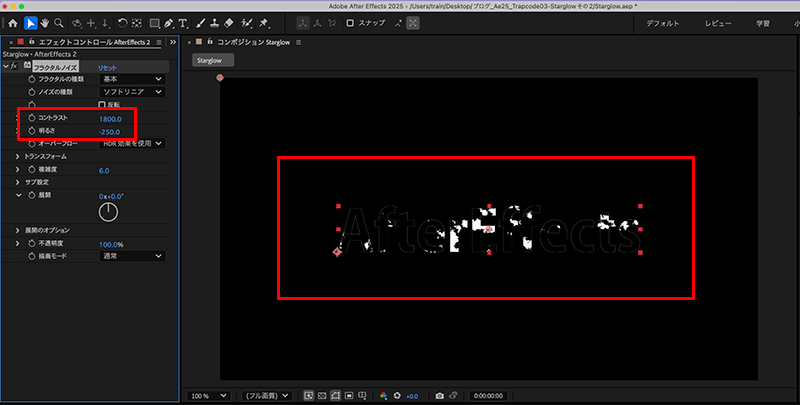Screen dimensions: 800x405
Task: Toggle stopwatch for 複雑度
Action: [x=32, y=169]
